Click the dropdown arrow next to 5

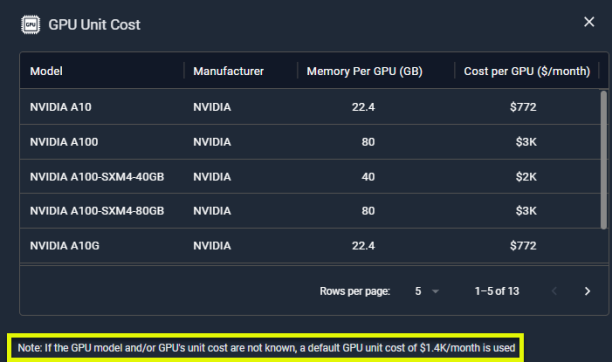click(436, 291)
